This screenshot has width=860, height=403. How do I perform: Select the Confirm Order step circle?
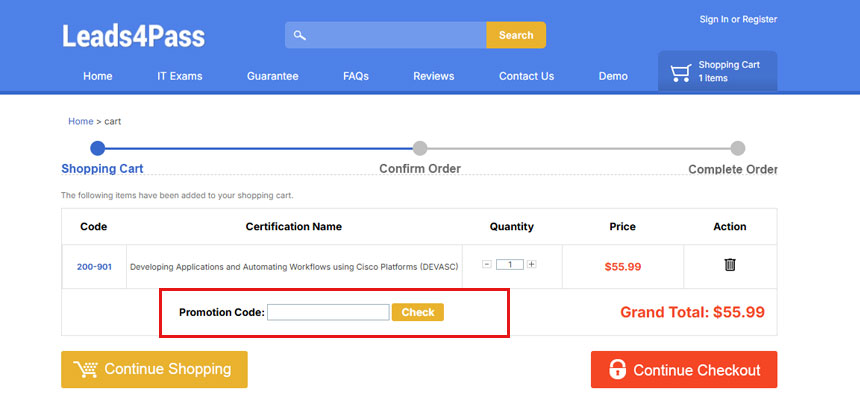[x=420, y=148]
